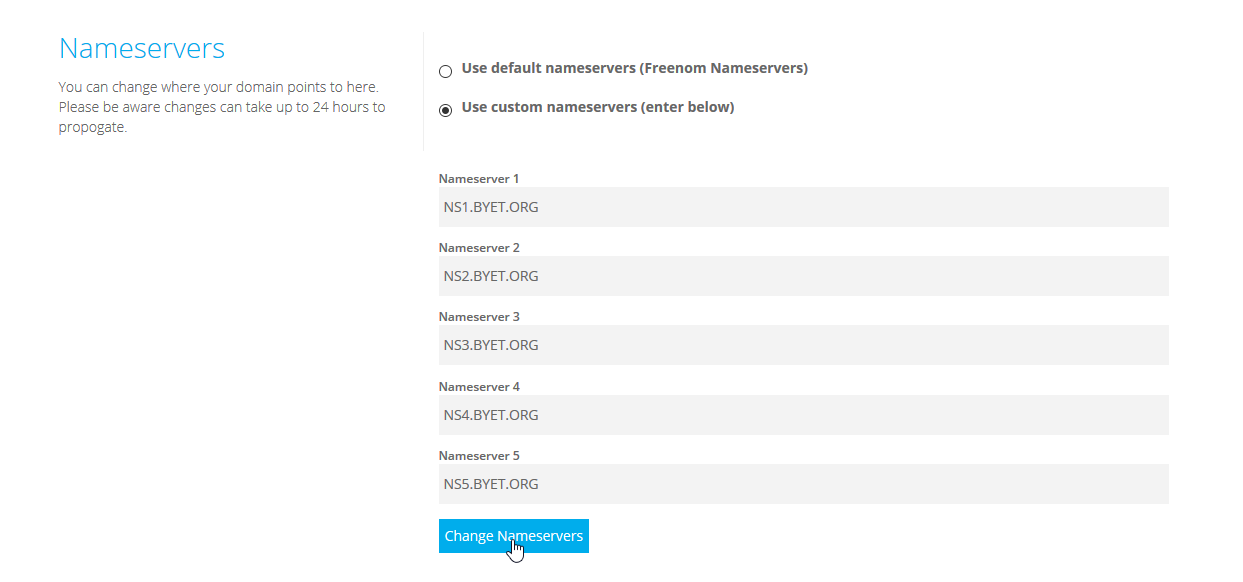The image size is (1243, 582).
Task: Click the "Use default nameservers" label text
Action: click(x=634, y=69)
